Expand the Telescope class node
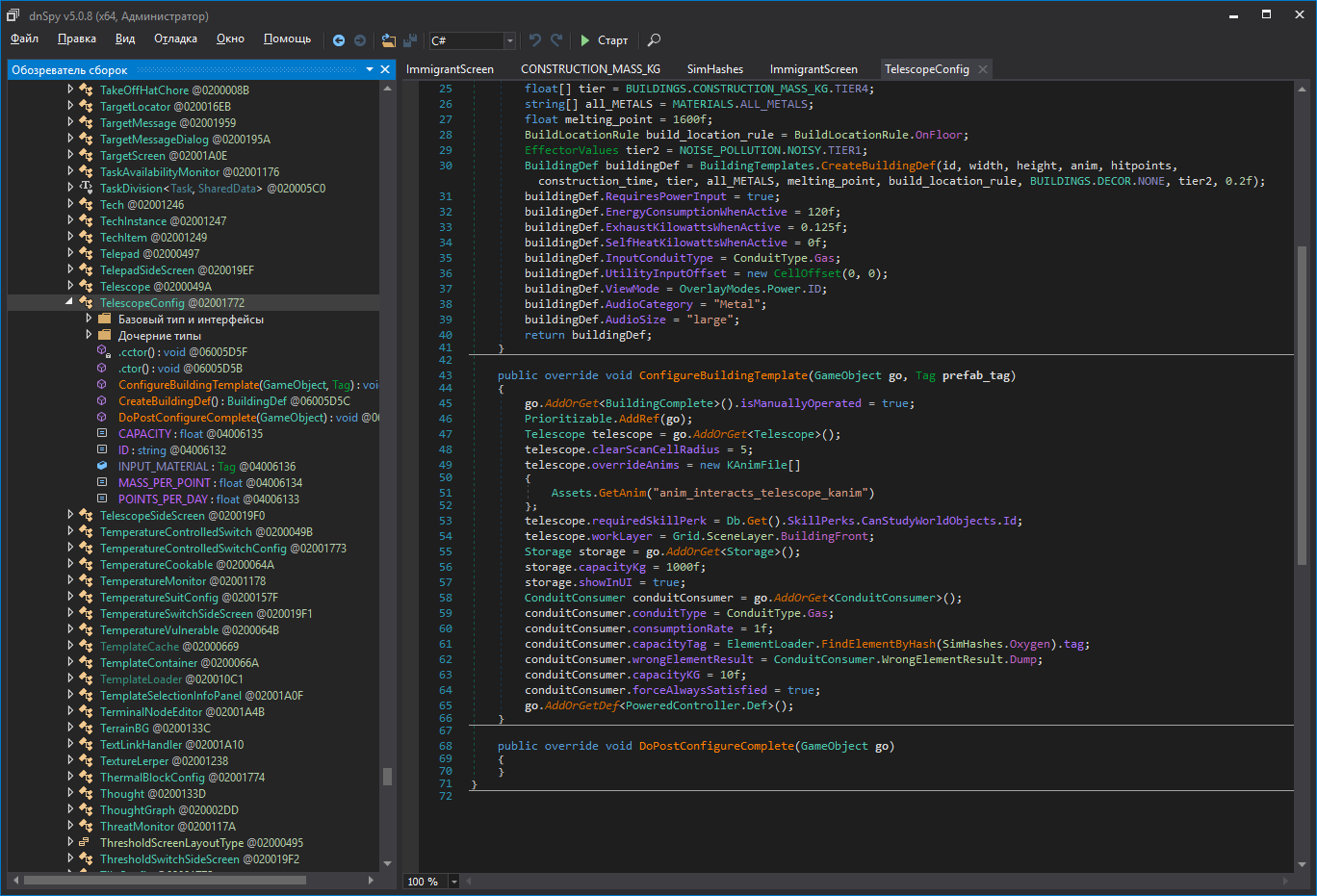 pyautogui.click(x=70, y=286)
